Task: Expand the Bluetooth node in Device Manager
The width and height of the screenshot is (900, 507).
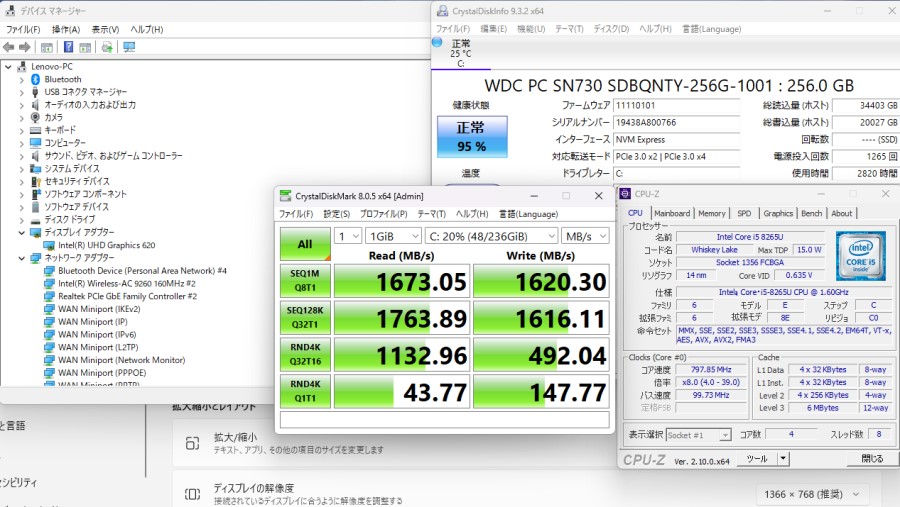Action: [22, 80]
